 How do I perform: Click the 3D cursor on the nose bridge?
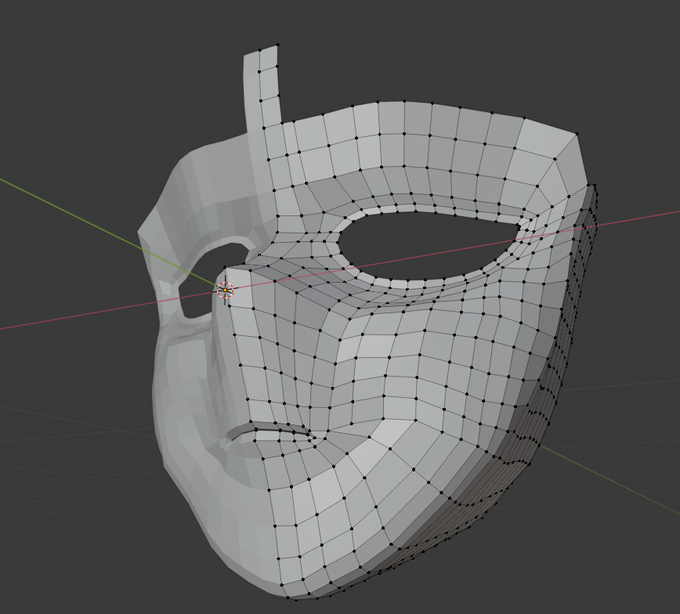(225, 290)
